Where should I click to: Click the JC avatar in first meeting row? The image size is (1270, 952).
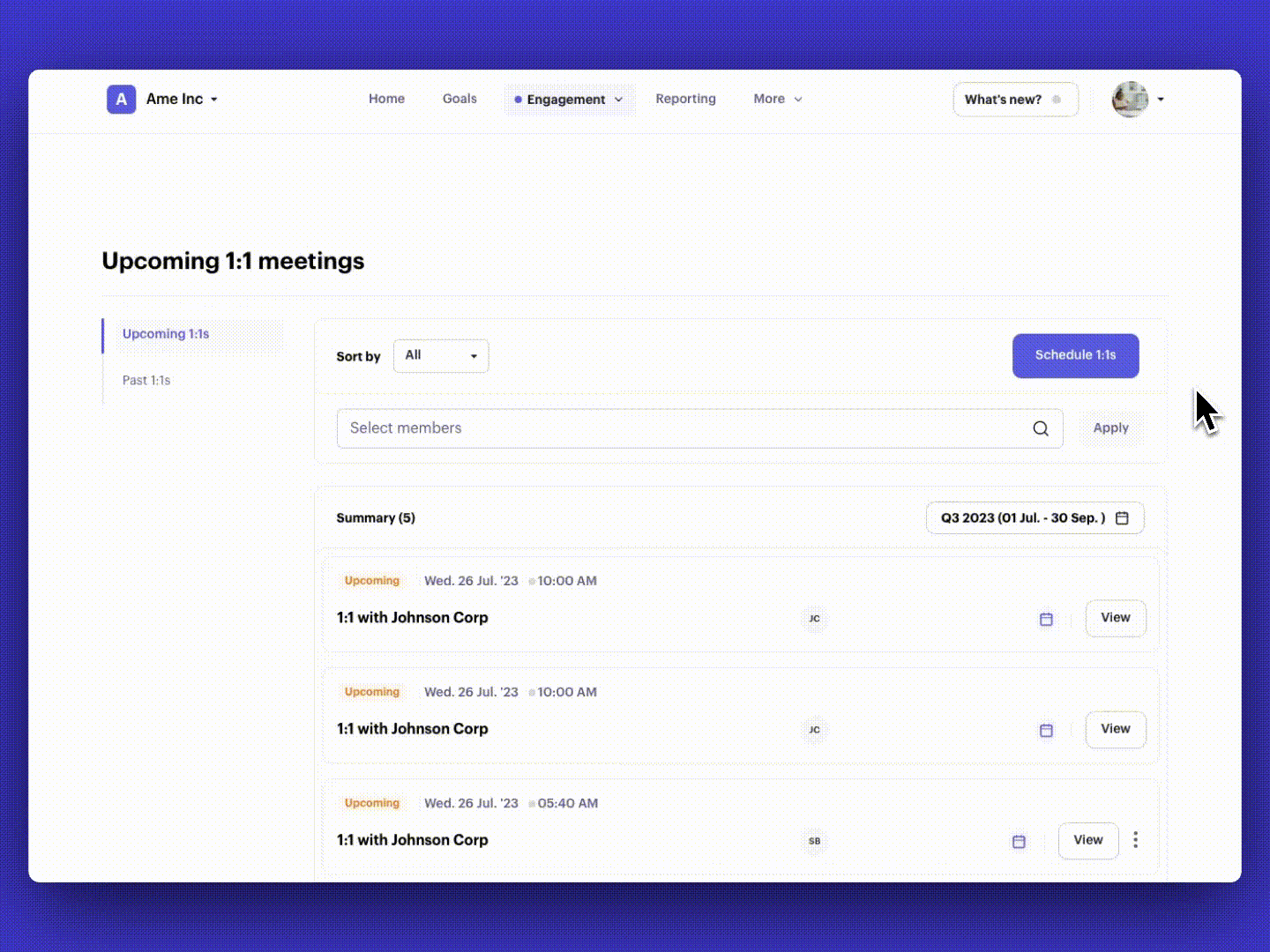click(x=814, y=619)
